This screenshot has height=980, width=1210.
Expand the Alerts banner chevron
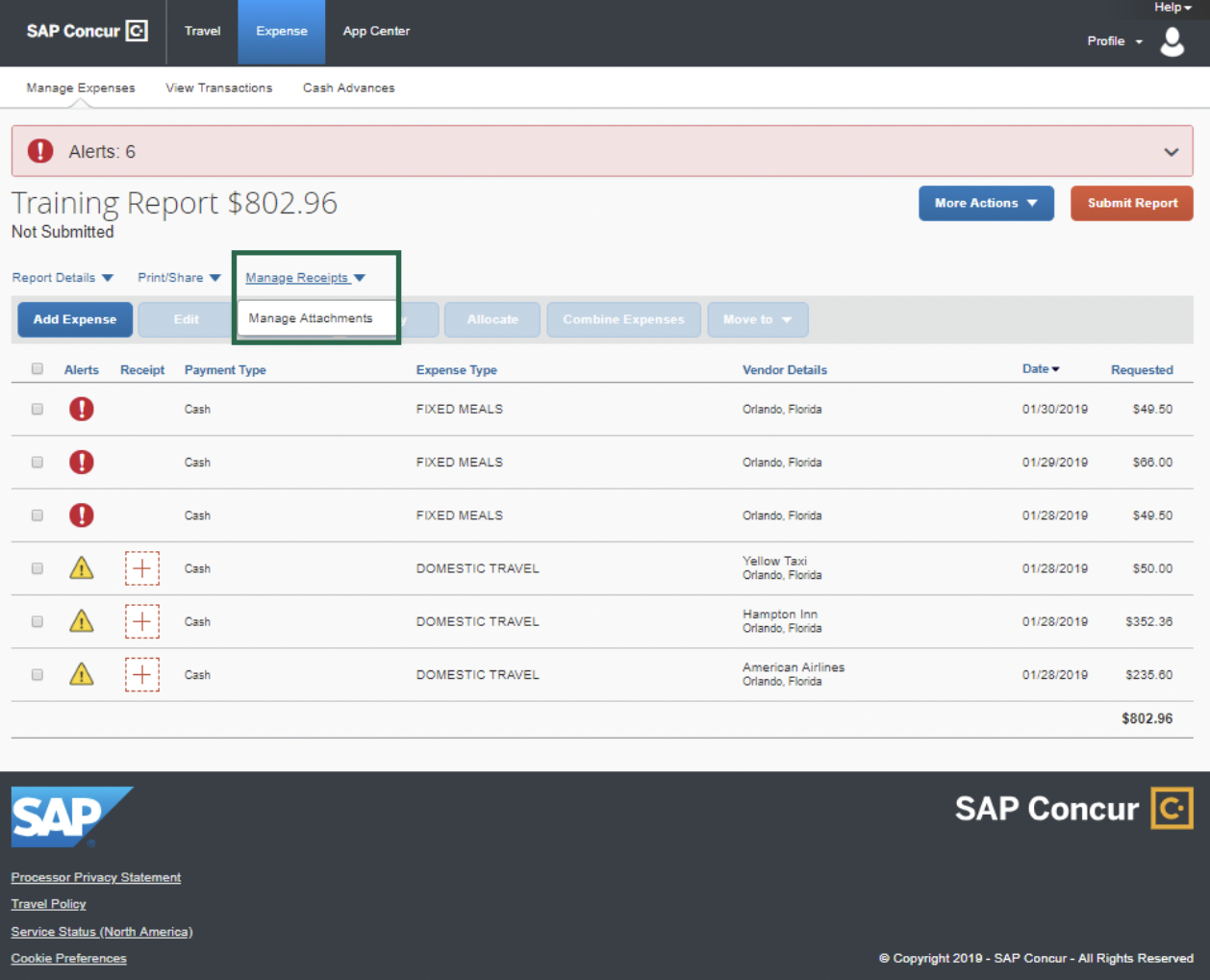1171,152
